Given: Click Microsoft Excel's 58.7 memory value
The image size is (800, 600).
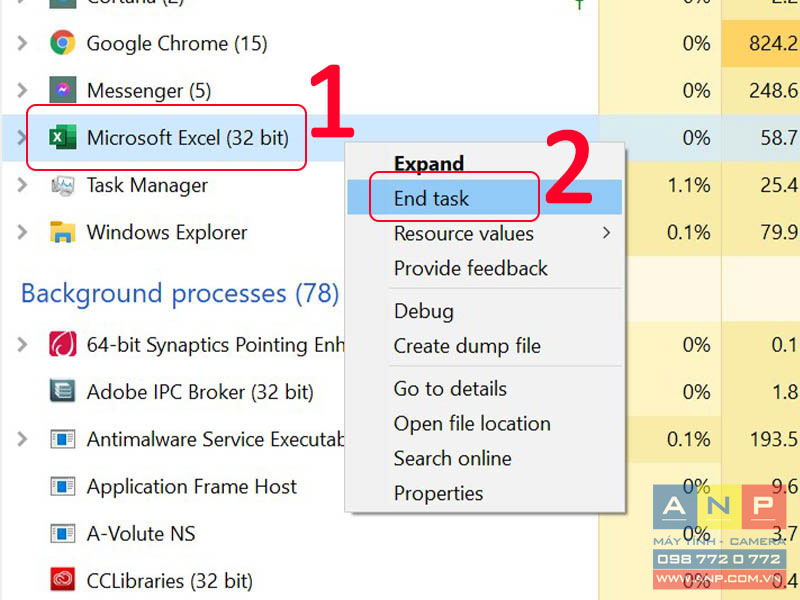Looking at the screenshot, I should (779, 138).
